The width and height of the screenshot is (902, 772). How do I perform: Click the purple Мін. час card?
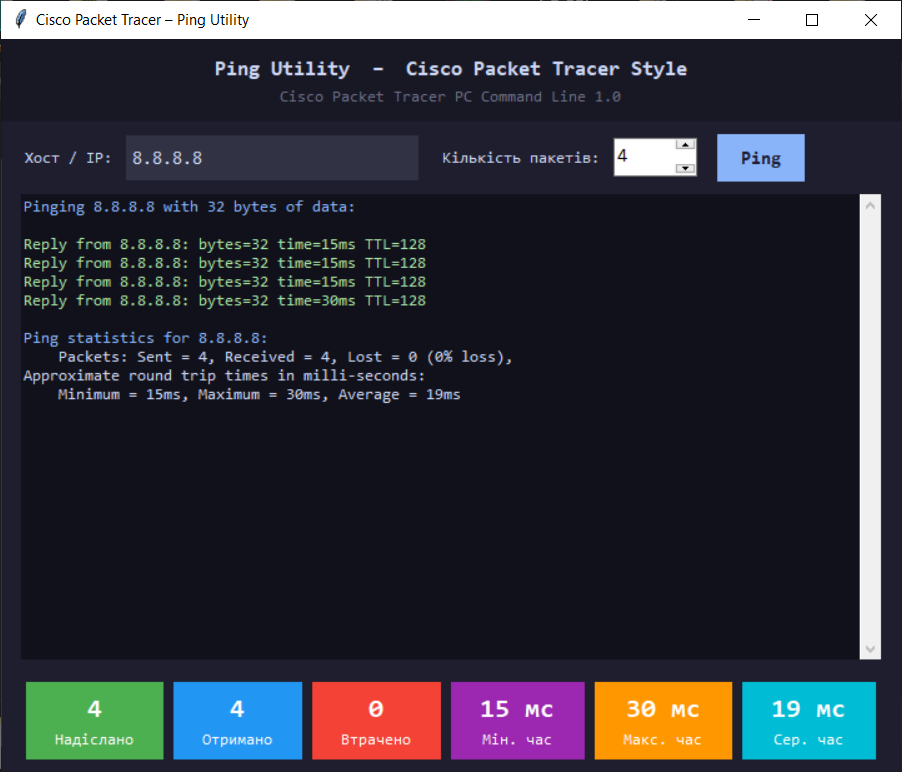coord(517,720)
